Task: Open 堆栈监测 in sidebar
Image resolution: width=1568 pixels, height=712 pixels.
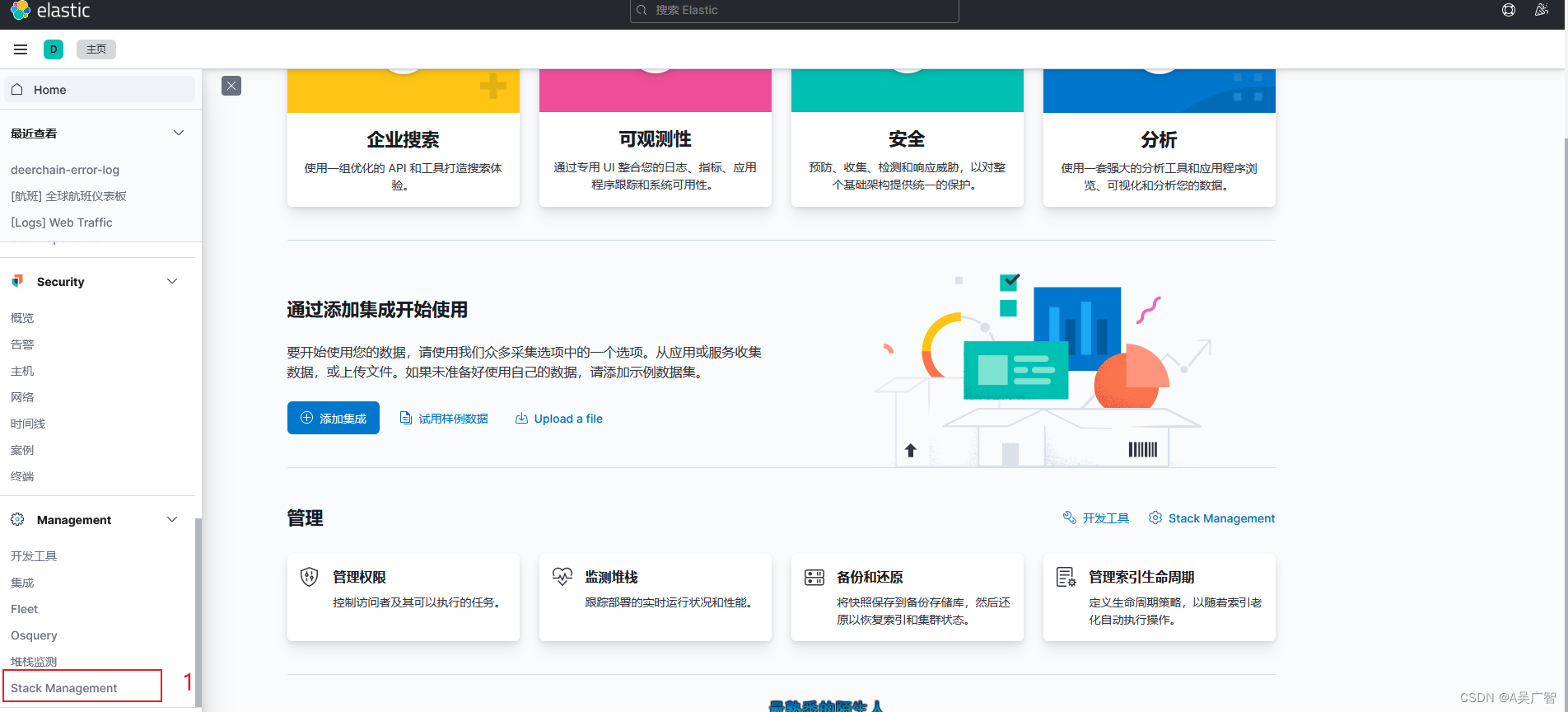Action: coord(34,662)
